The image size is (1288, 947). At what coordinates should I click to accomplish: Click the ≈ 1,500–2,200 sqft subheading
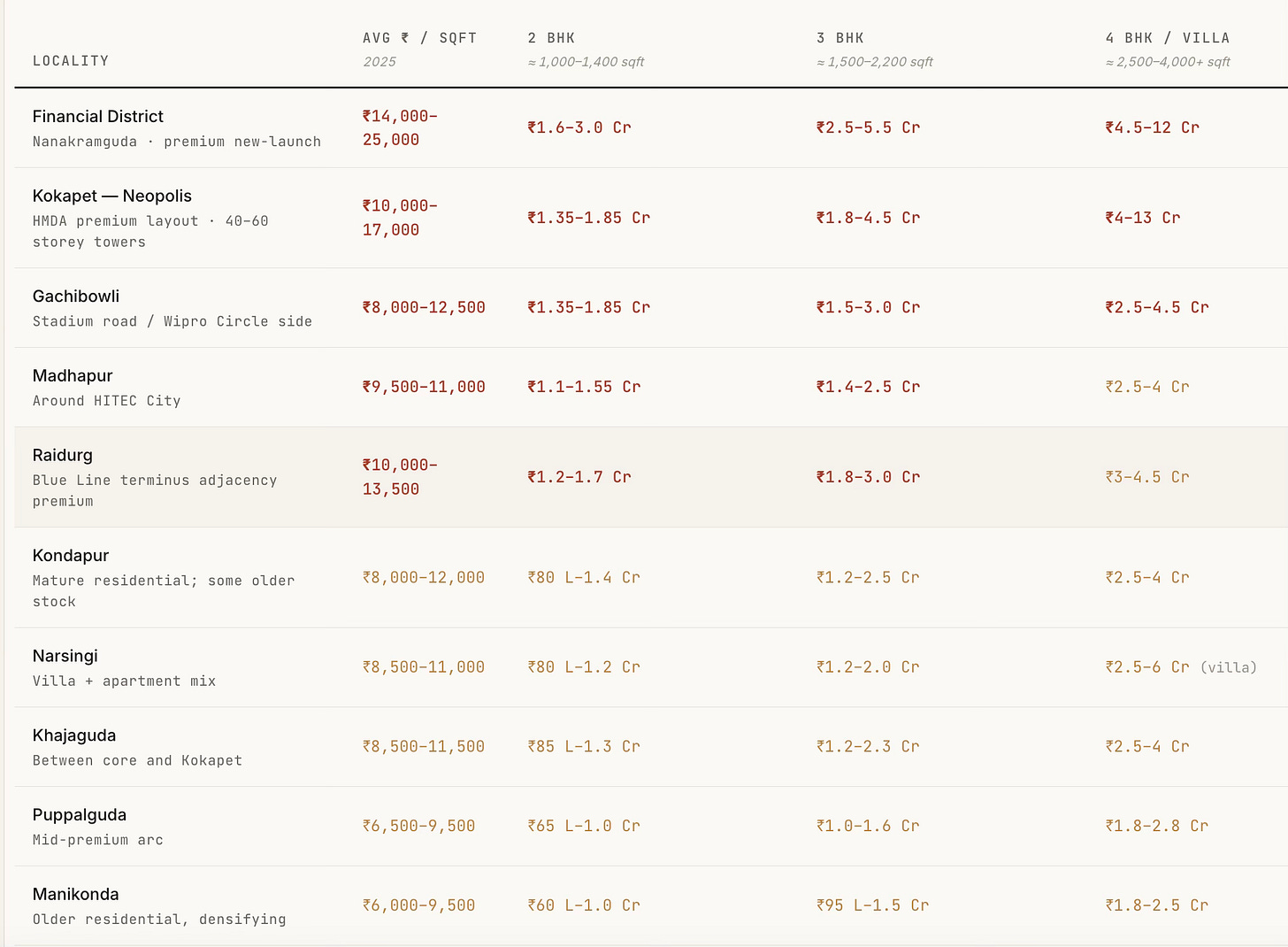coord(875,62)
